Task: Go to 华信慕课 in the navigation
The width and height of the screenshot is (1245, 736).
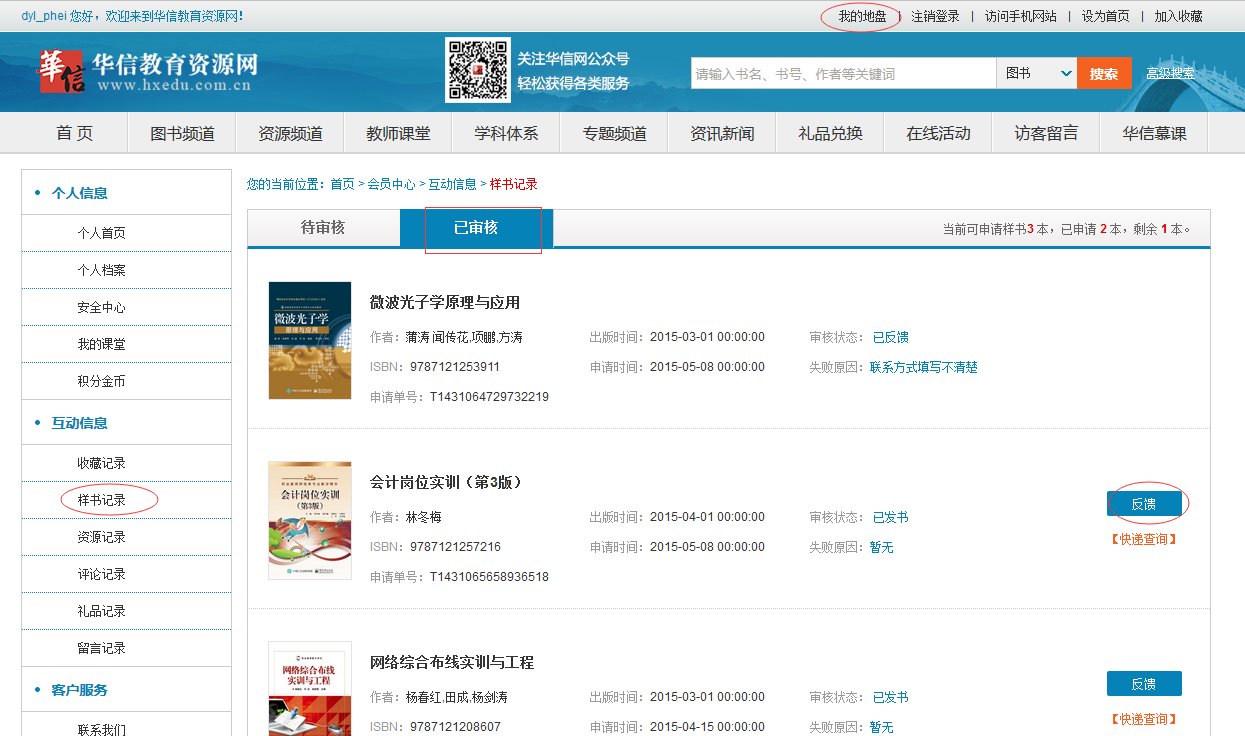Action: click(x=1152, y=132)
